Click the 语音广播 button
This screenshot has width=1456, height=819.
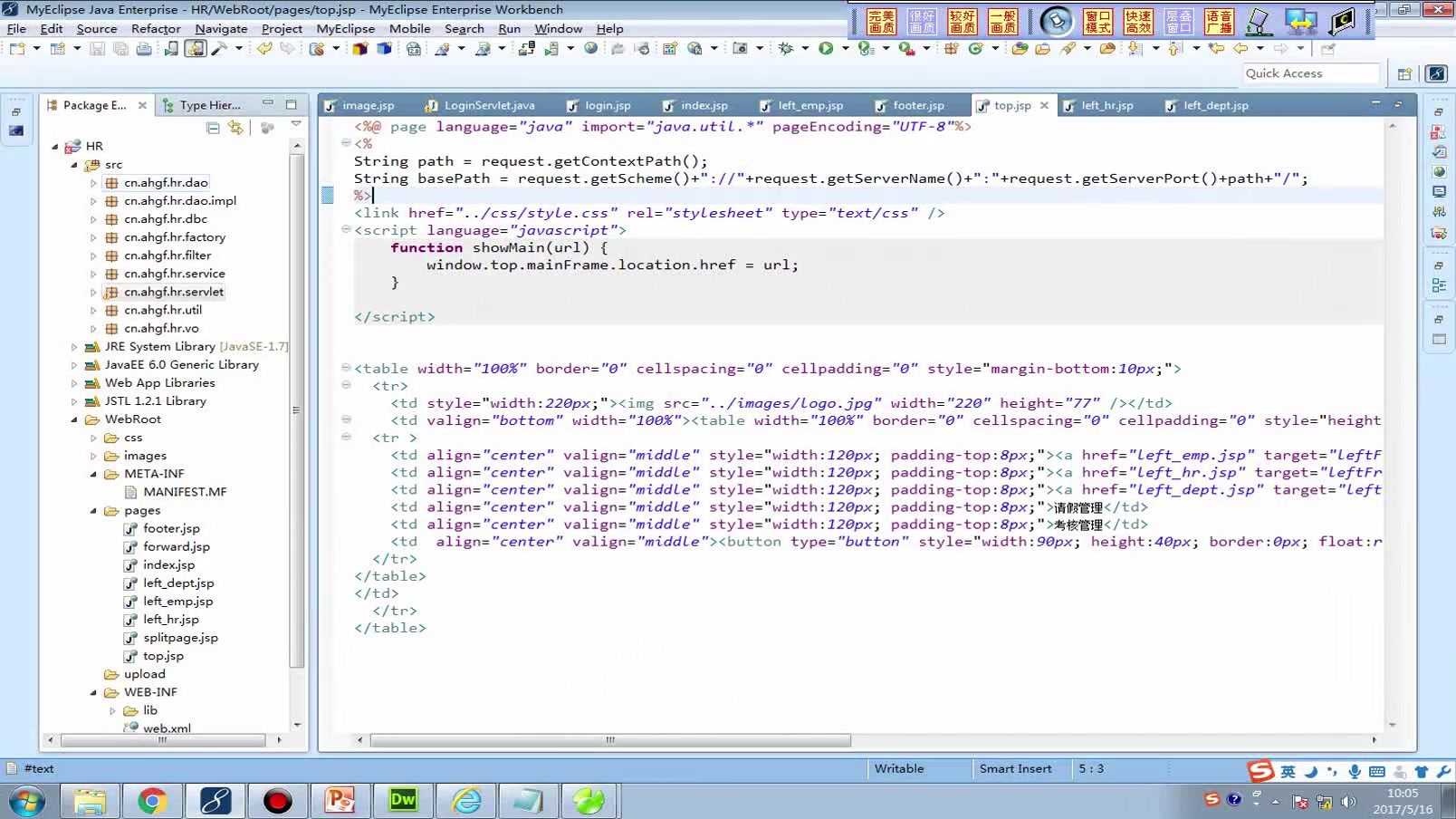click(1219, 22)
